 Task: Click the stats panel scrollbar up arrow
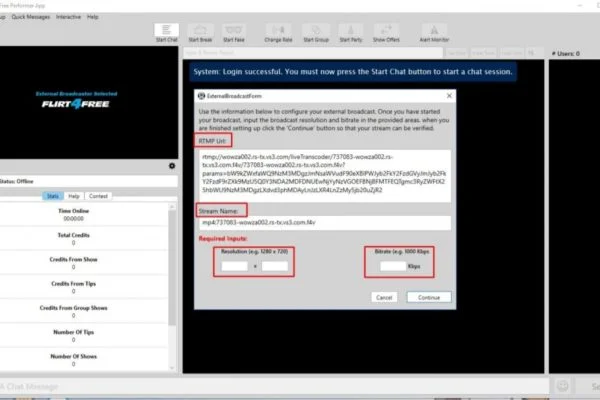point(172,207)
